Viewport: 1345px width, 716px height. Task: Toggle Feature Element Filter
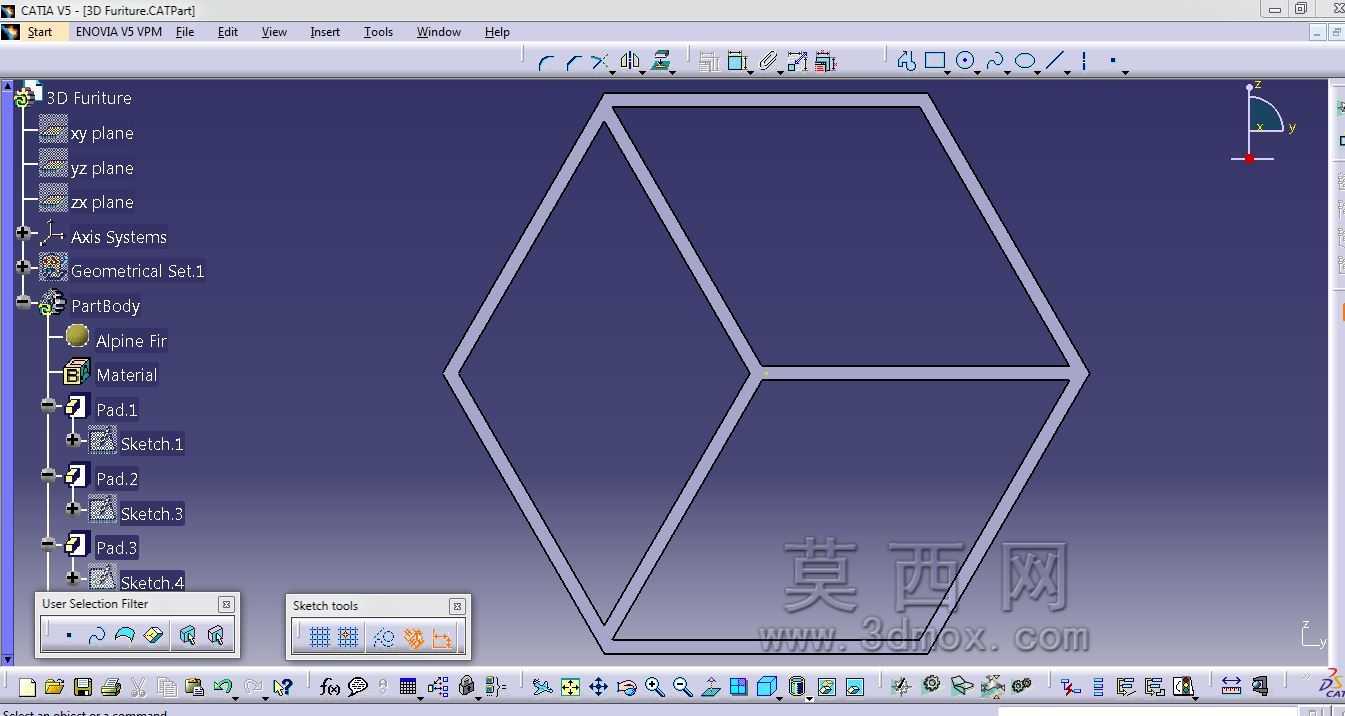click(x=187, y=635)
